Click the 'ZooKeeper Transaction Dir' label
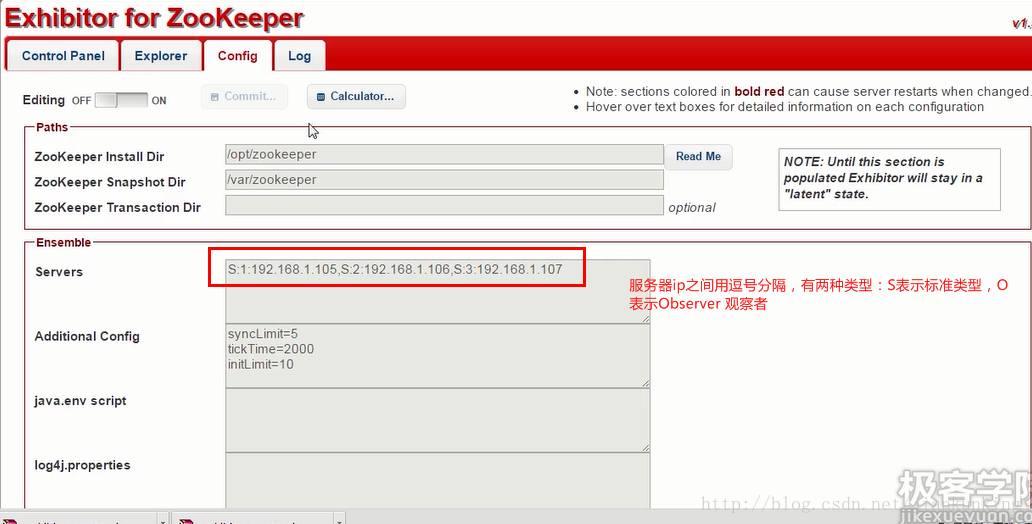Image resolution: width=1032 pixels, height=524 pixels. [x=118, y=207]
